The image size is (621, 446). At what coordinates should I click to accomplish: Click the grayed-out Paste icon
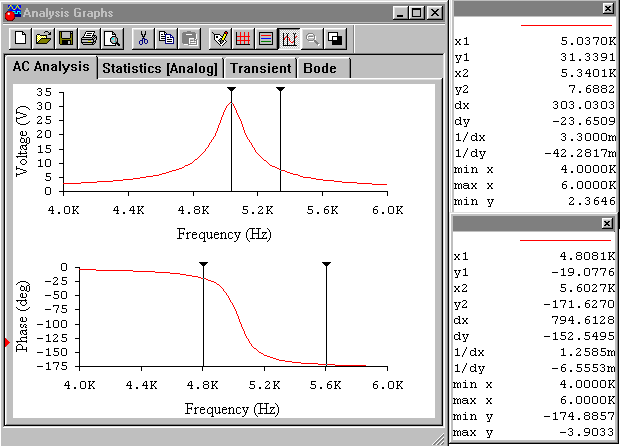[189, 38]
